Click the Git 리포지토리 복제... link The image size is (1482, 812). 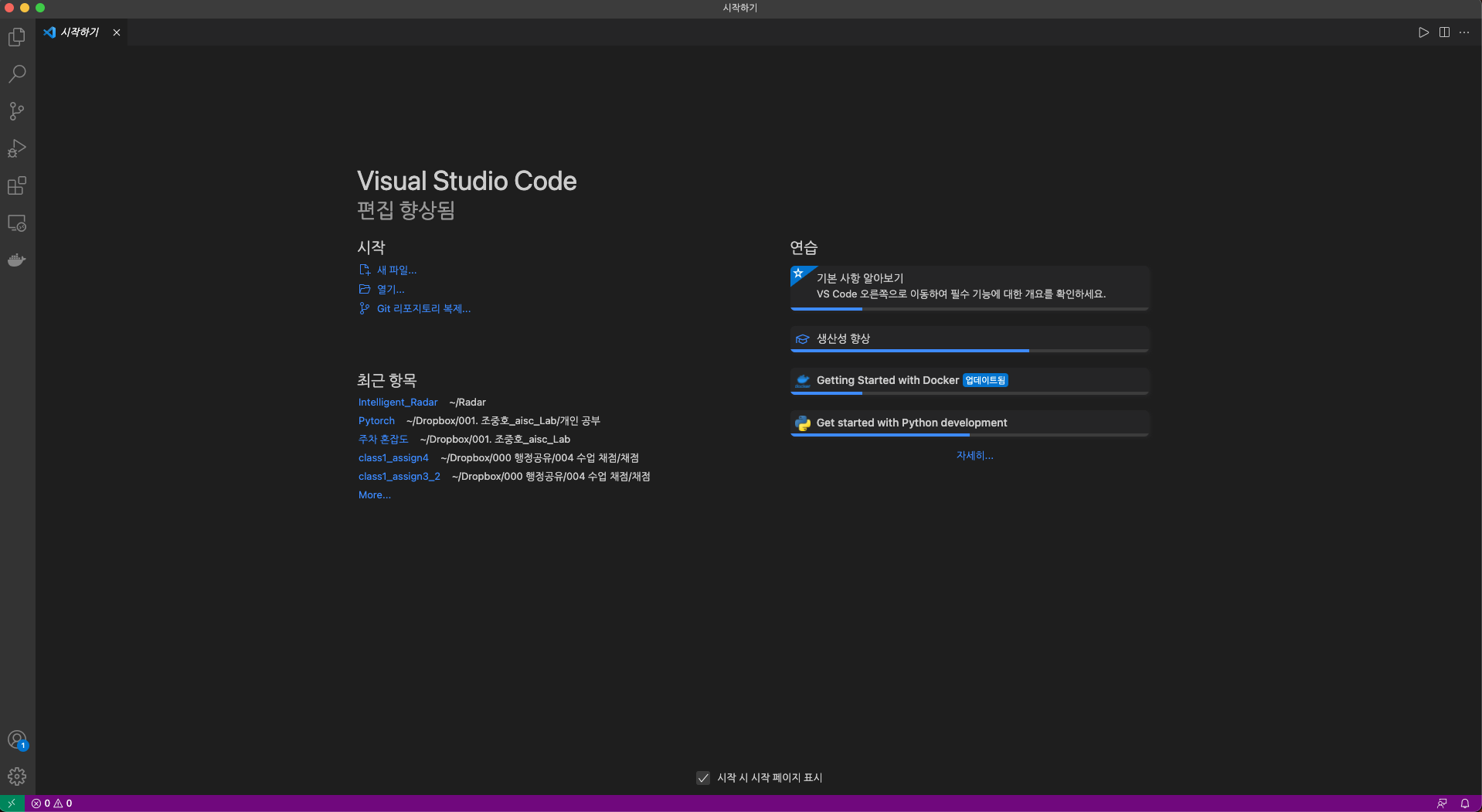[x=423, y=309]
